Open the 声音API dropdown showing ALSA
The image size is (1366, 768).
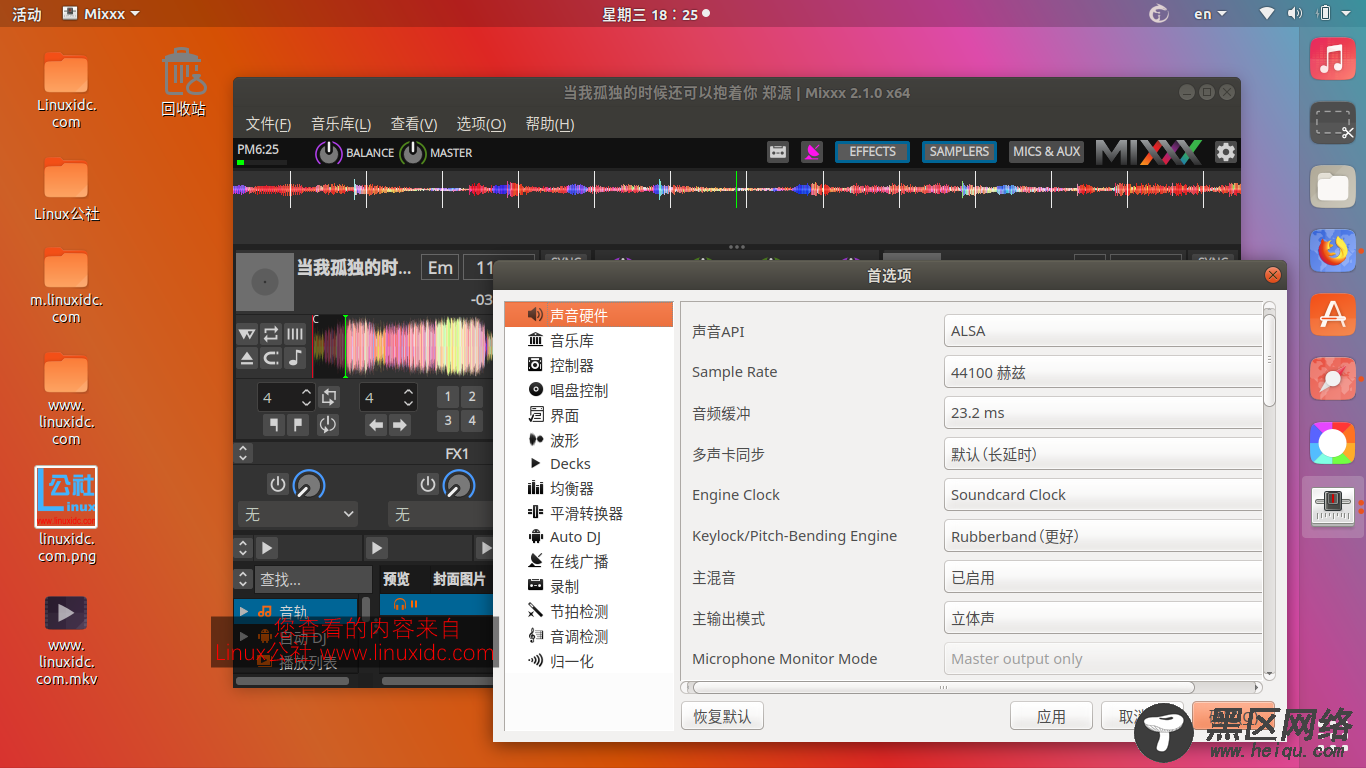pyautogui.click(x=1103, y=331)
